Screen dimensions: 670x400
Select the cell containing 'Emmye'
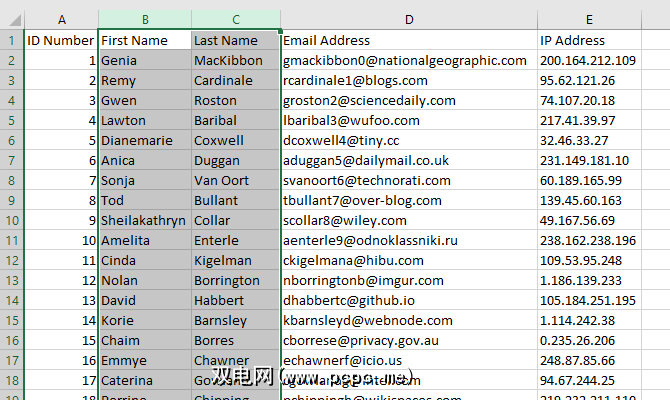coord(145,360)
